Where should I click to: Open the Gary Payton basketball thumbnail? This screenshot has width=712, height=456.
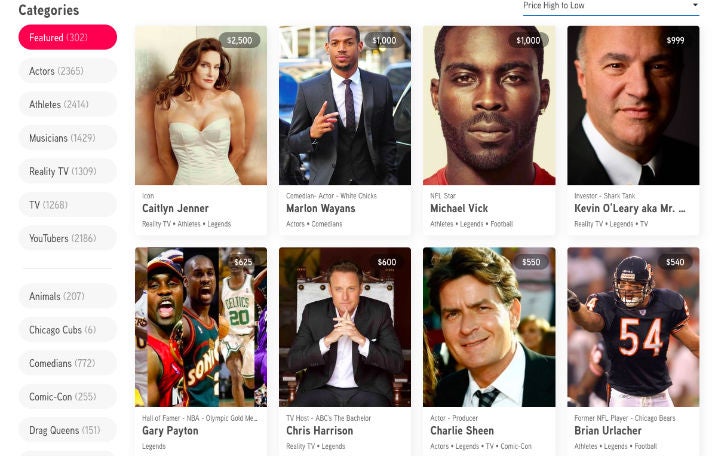(201, 327)
